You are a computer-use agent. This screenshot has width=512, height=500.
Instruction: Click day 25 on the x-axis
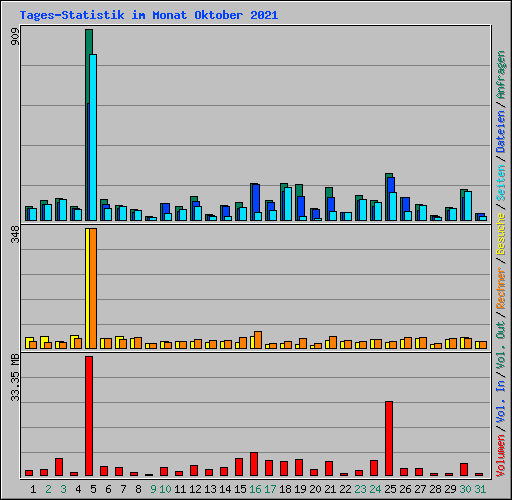point(390,489)
